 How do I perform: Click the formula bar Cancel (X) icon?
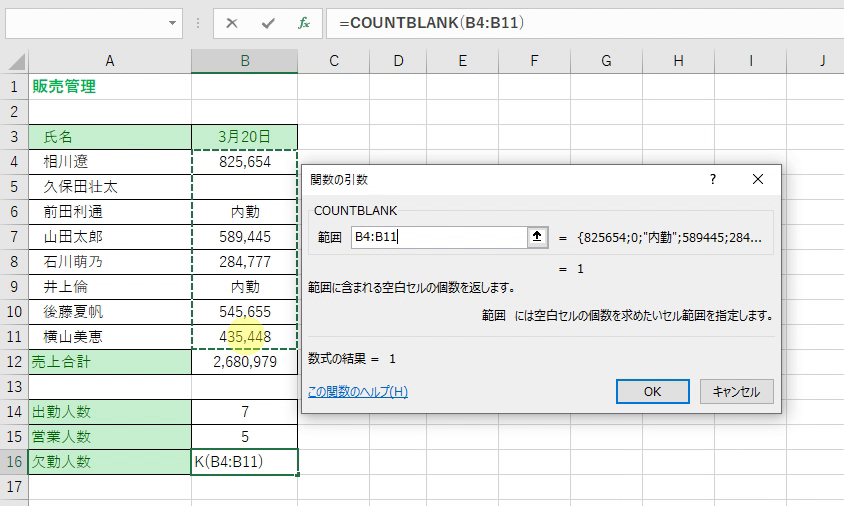(x=232, y=22)
